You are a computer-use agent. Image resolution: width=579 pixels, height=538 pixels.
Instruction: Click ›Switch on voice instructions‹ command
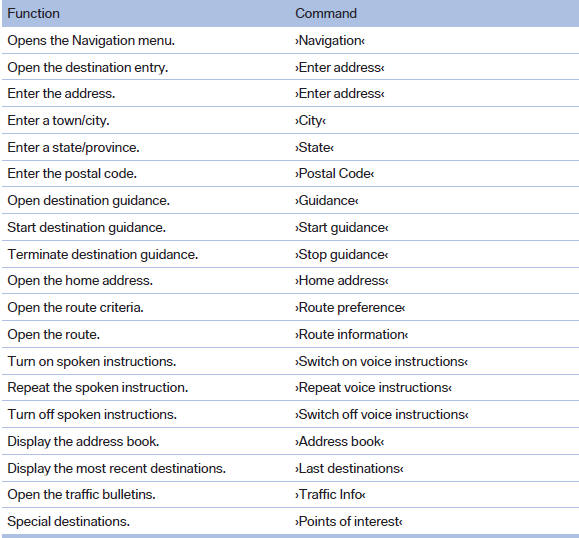pos(381,361)
